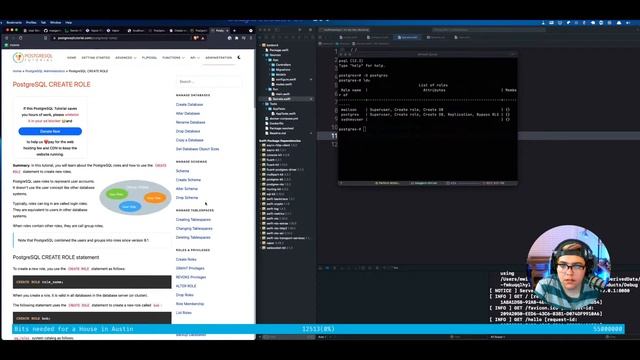Open the Changing Tablespaces link
Image resolution: width=640 pixels, height=360 pixels.
pos(194,229)
